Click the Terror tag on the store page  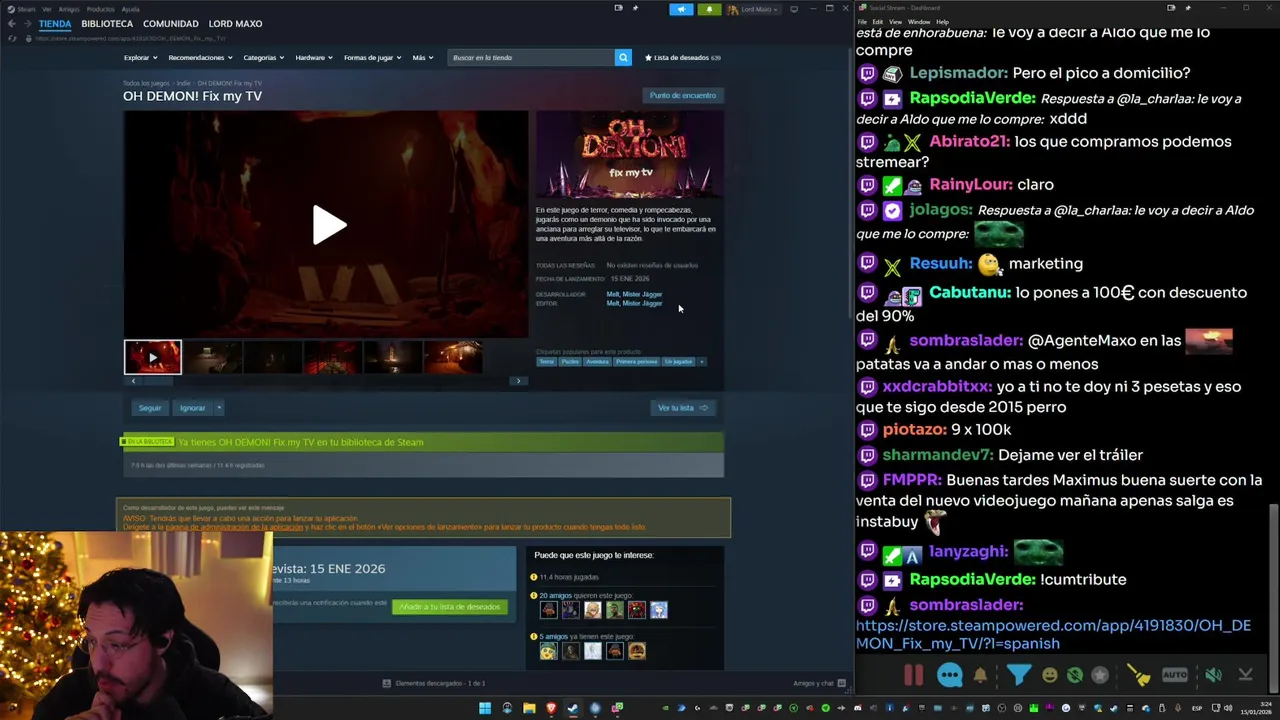point(547,362)
